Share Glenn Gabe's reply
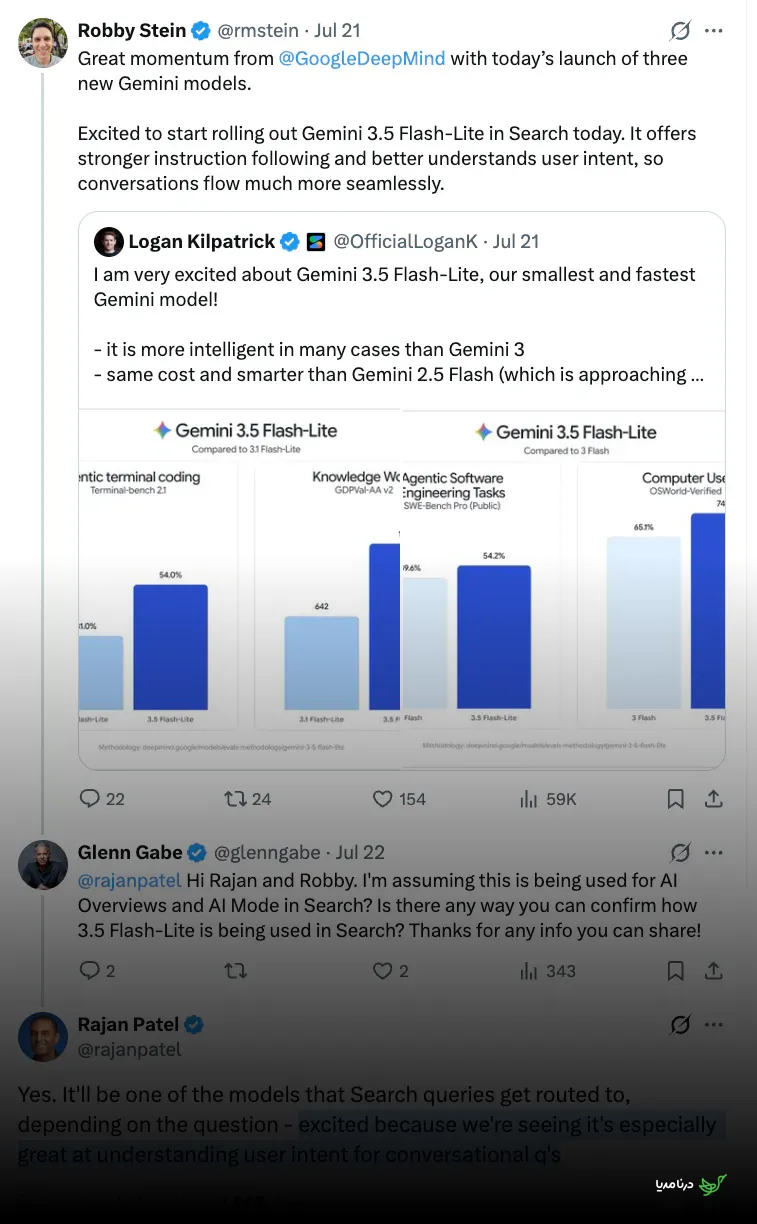Image resolution: width=757 pixels, height=1224 pixels. pyautogui.click(x=714, y=971)
